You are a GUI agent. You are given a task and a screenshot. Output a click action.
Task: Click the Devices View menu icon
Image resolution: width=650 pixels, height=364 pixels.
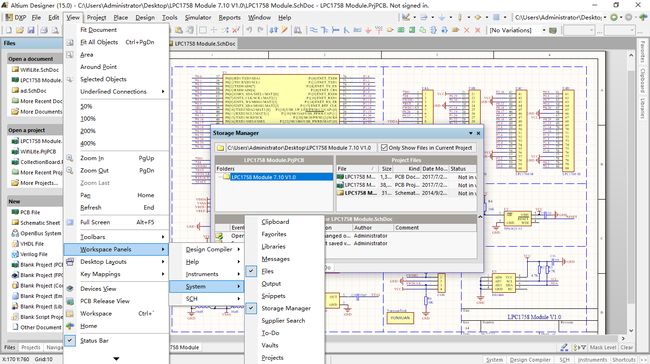pyautogui.click(x=70, y=289)
